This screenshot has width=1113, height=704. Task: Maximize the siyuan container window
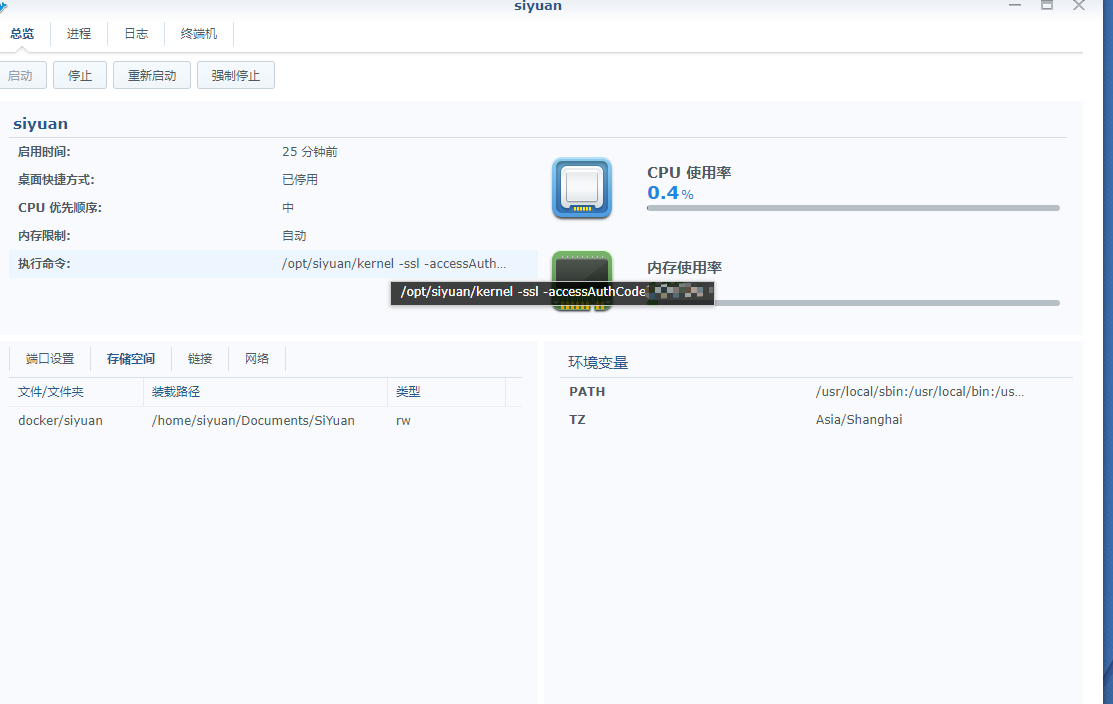[1047, 6]
